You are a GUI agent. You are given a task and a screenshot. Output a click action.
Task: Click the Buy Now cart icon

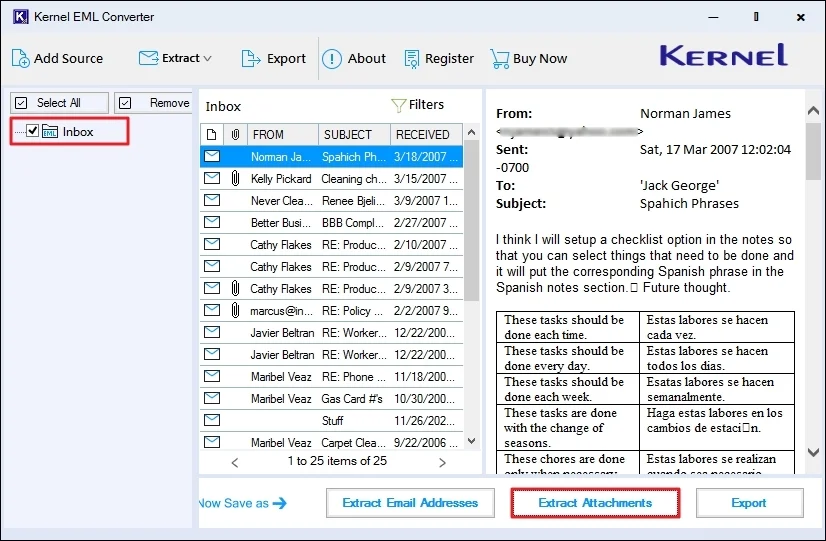[x=499, y=58]
